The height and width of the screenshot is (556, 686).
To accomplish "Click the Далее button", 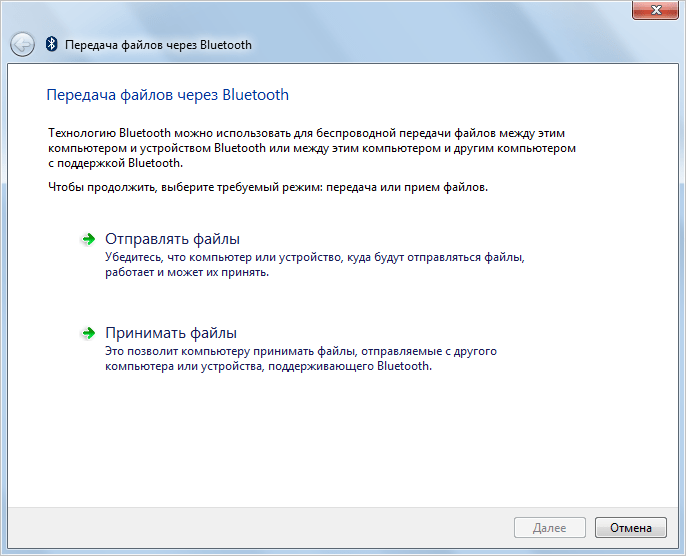I will click(550, 528).
